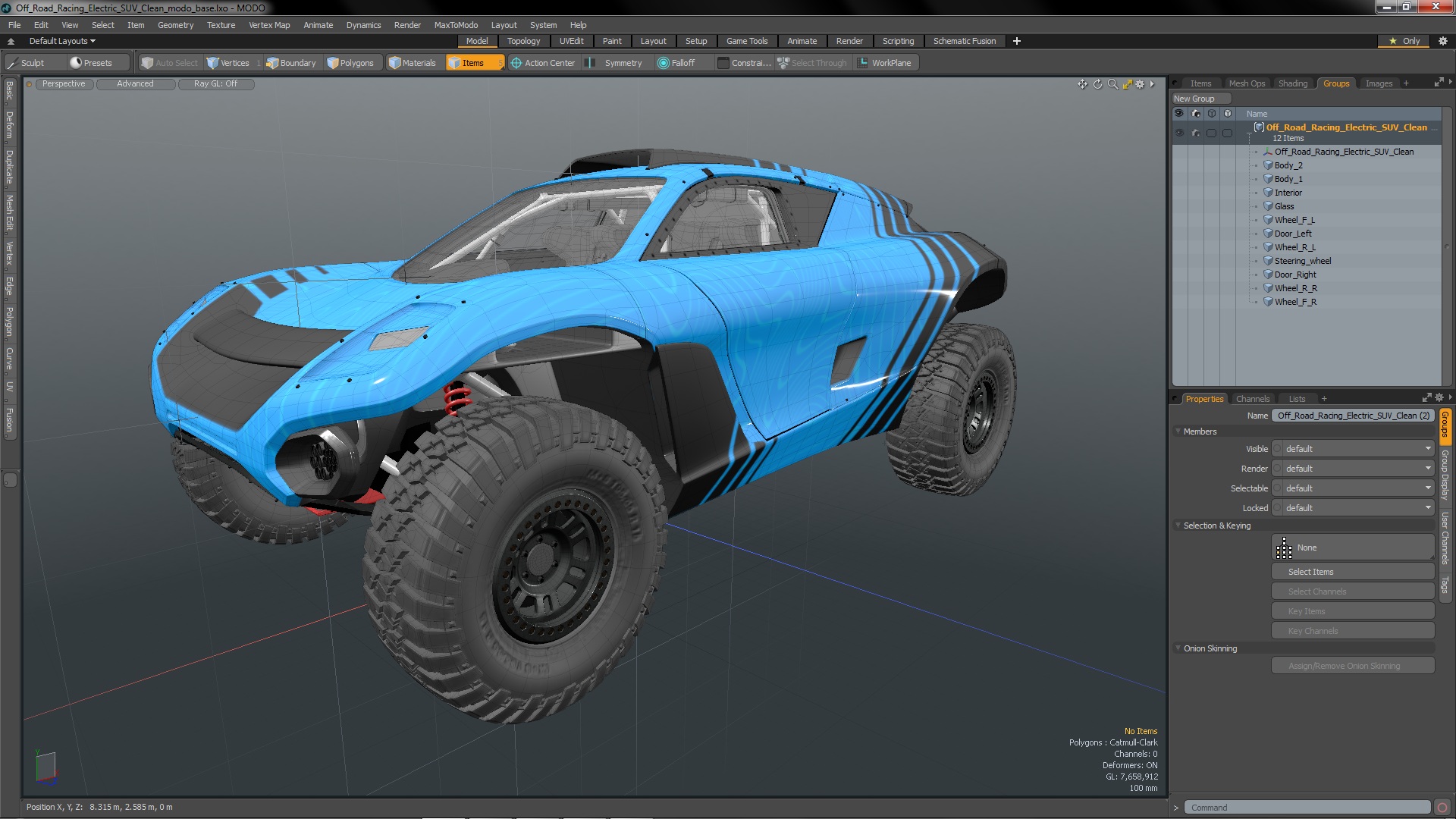Image resolution: width=1456 pixels, height=819 pixels.
Task: Click the Boundary selection icon
Action: pos(272,63)
